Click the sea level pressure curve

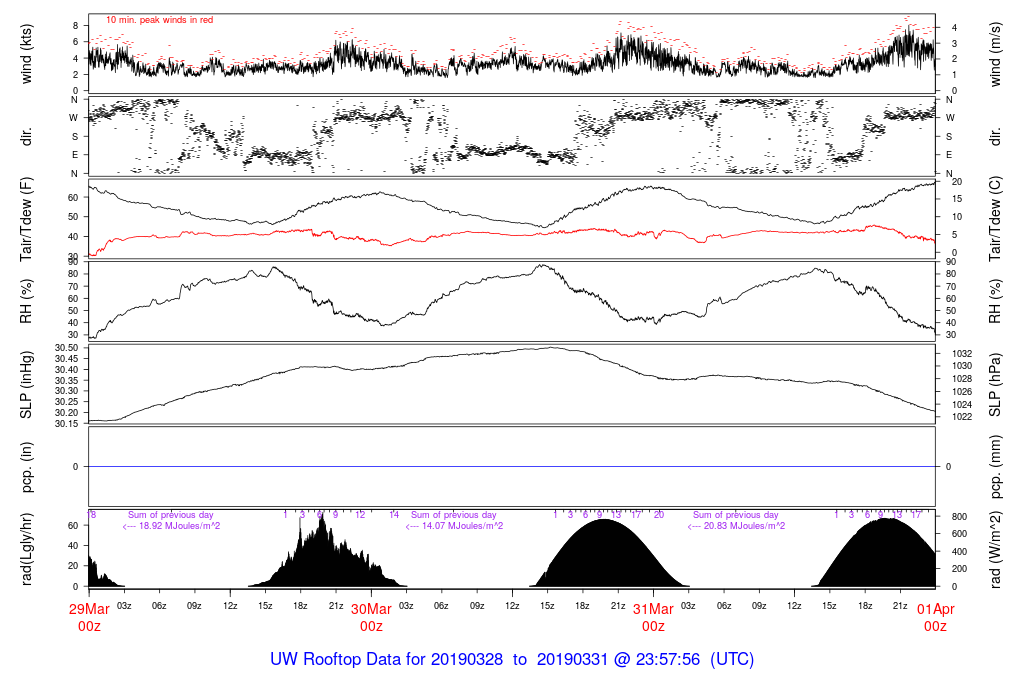(x=512, y=353)
